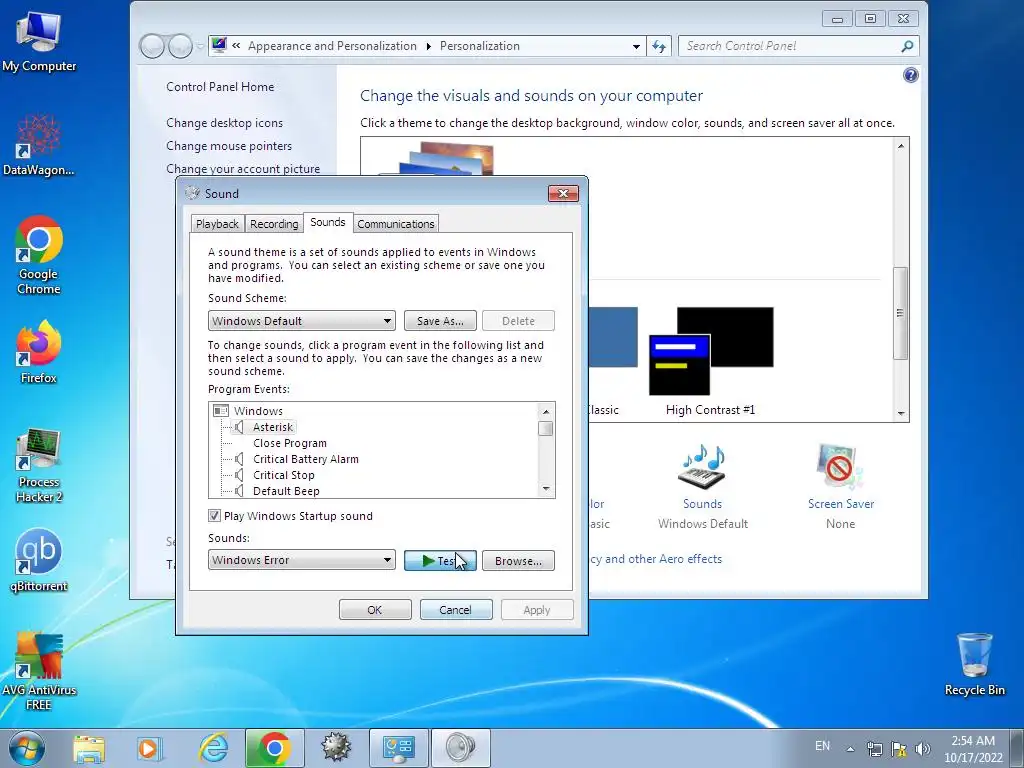Viewport: 1024px width, 768px height.
Task: Open Action Center flag tray icon
Action: [x=899, y=748]
